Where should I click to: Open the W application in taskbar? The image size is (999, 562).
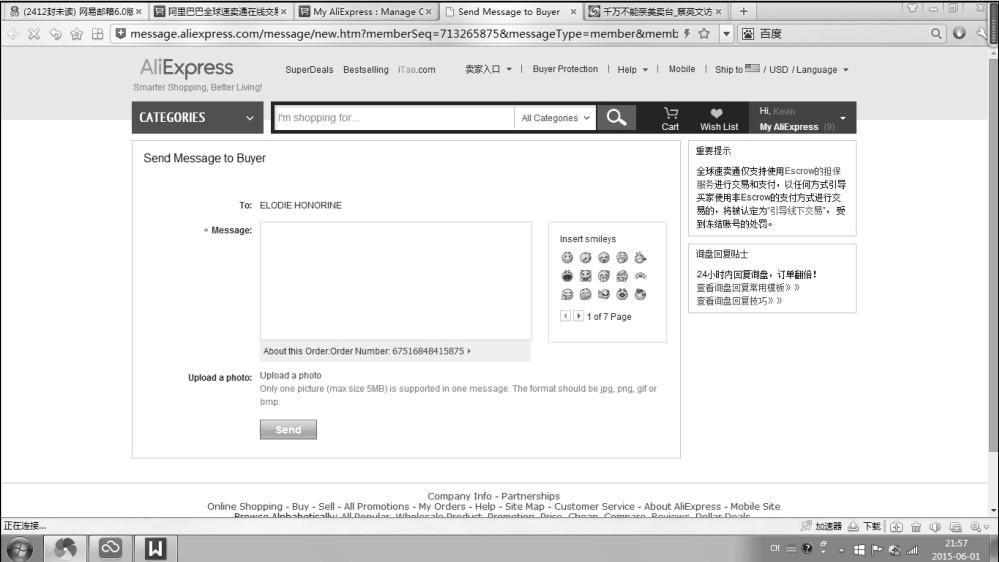click(x=155, y=549)
